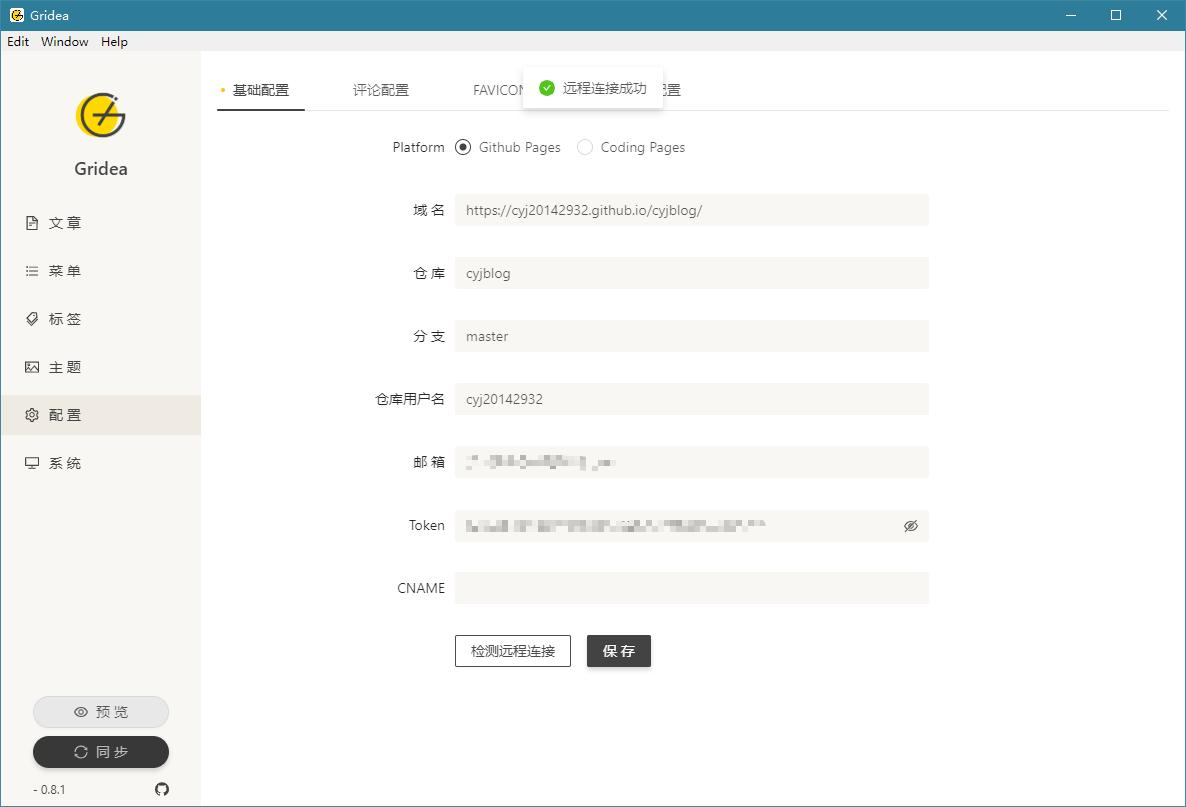Open the Help menu
Image resolution: width=1186 pixels, height=807 pixels.
coord(114,41)
